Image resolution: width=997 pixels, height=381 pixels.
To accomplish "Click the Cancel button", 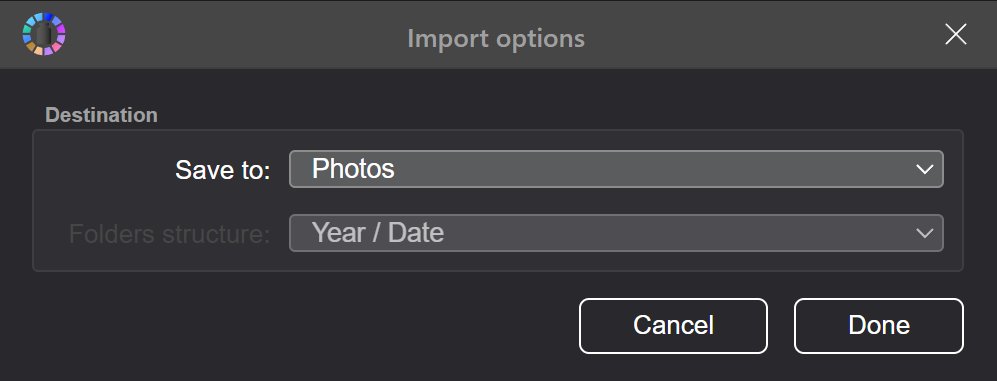I will tap(673, 326).
